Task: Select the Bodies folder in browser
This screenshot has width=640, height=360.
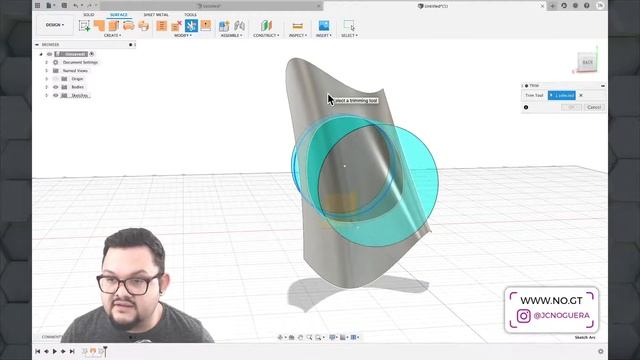Action: [x=77, y=87]
